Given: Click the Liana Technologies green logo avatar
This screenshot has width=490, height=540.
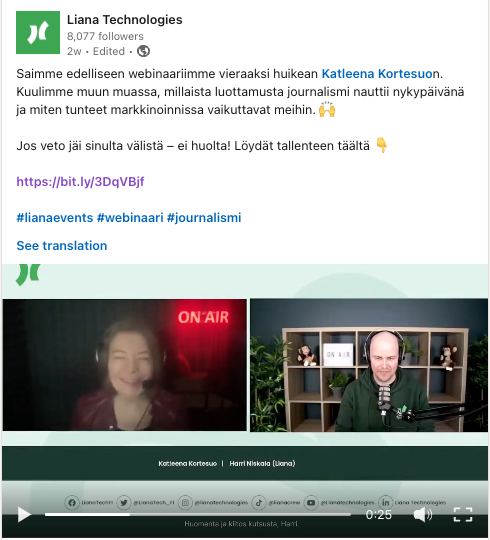Looking at the screenshot, I should tap(38, 32).
